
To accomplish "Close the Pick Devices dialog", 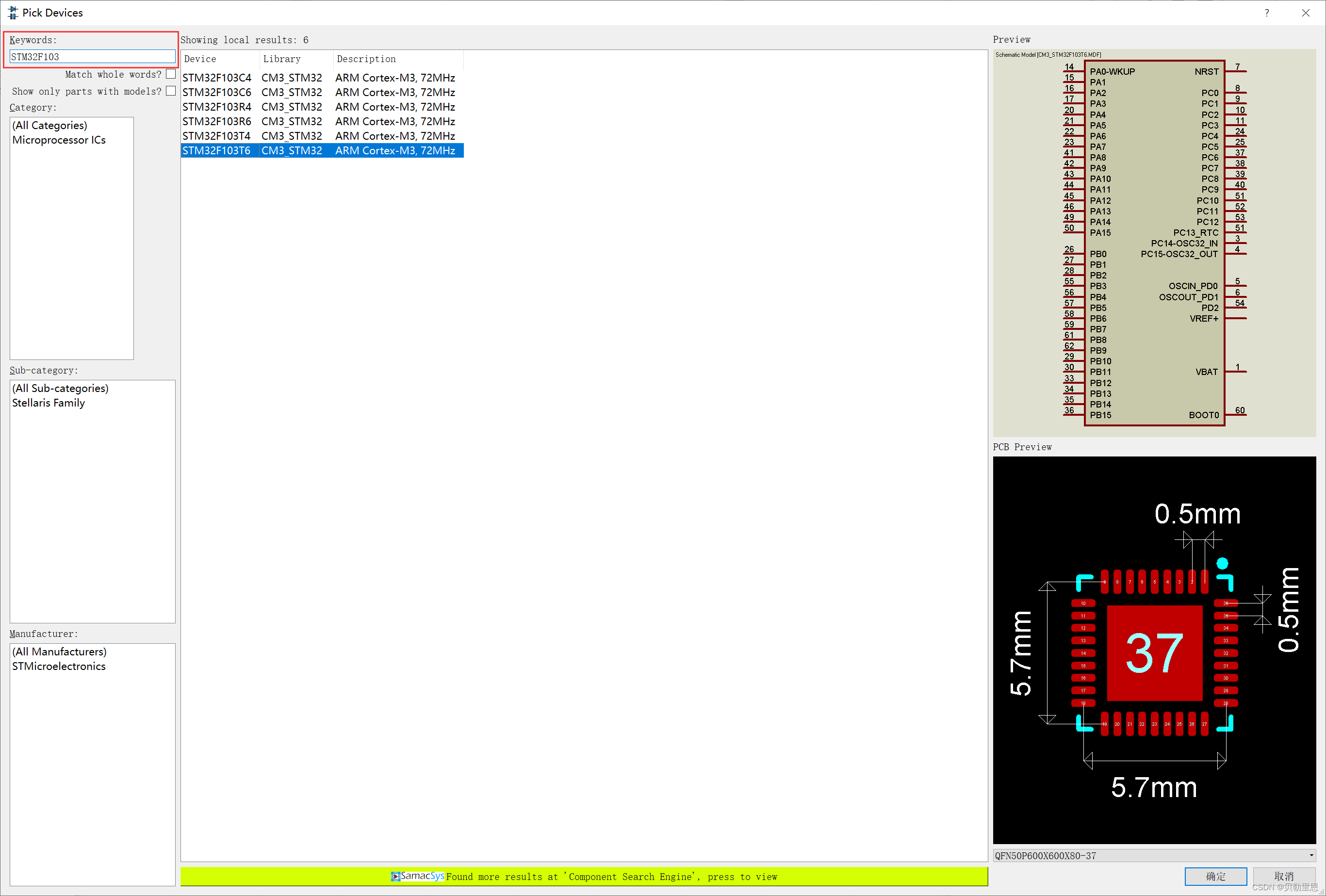I will click(1306, 13).
